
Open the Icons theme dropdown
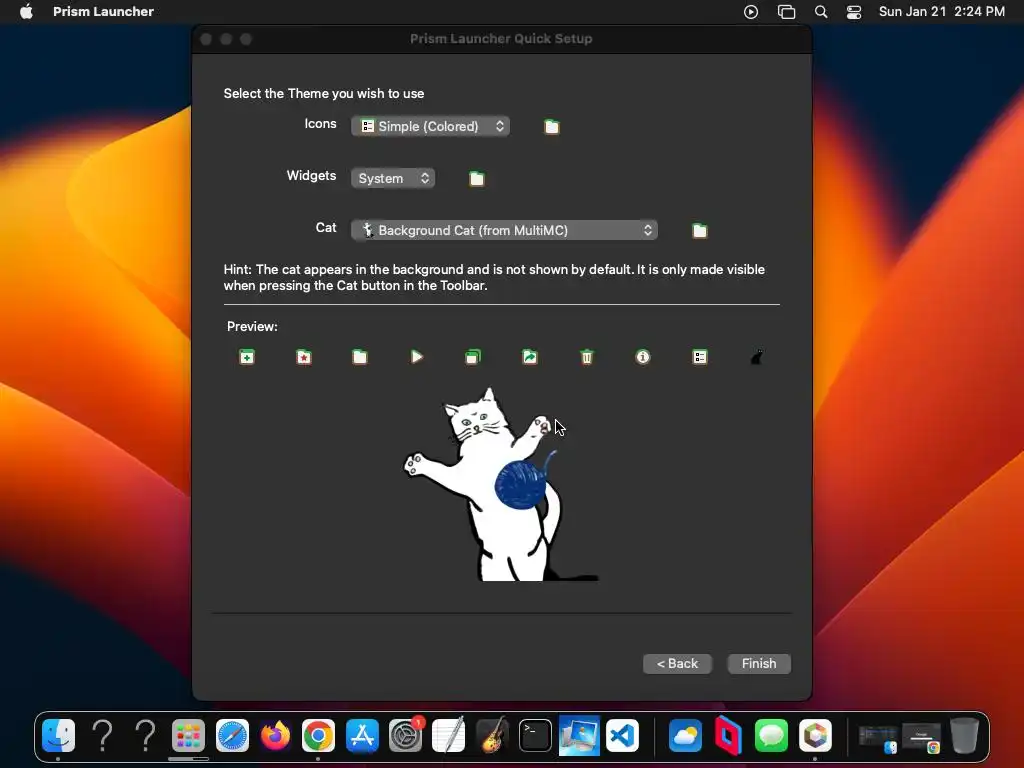click(x=430, y=126)
